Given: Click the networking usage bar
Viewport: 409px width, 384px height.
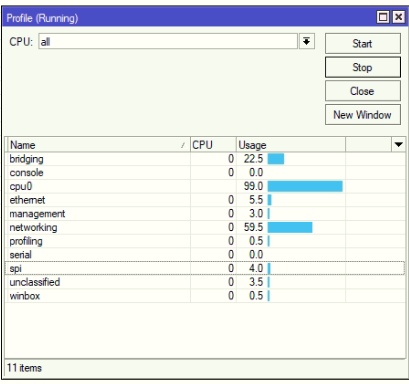Looking at the screenshot, I should 290,227.
